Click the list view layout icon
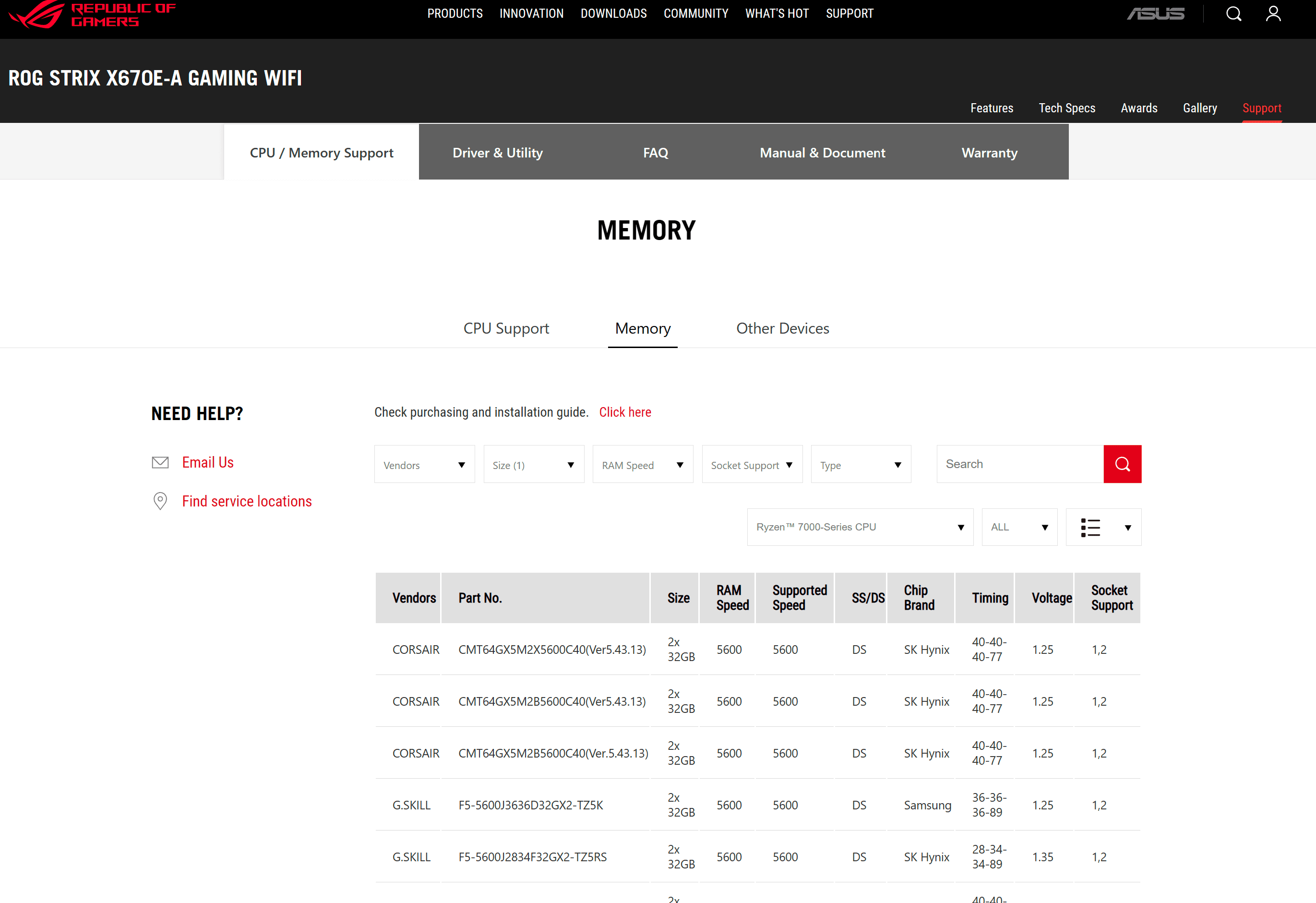This screenshot has height=903, width=1316. [x=1090, y=528]
